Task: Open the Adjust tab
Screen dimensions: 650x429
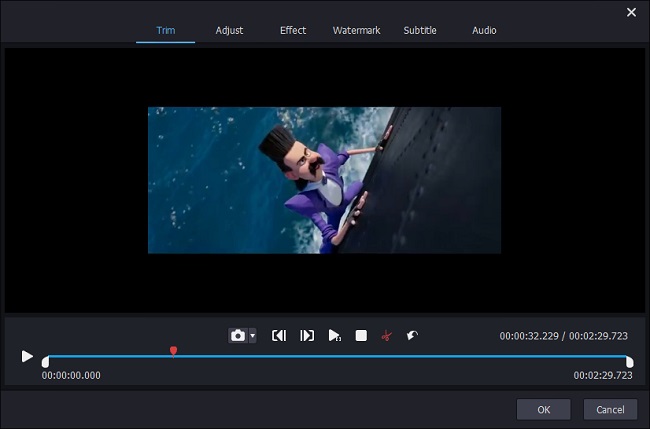Action: (229, 30)
